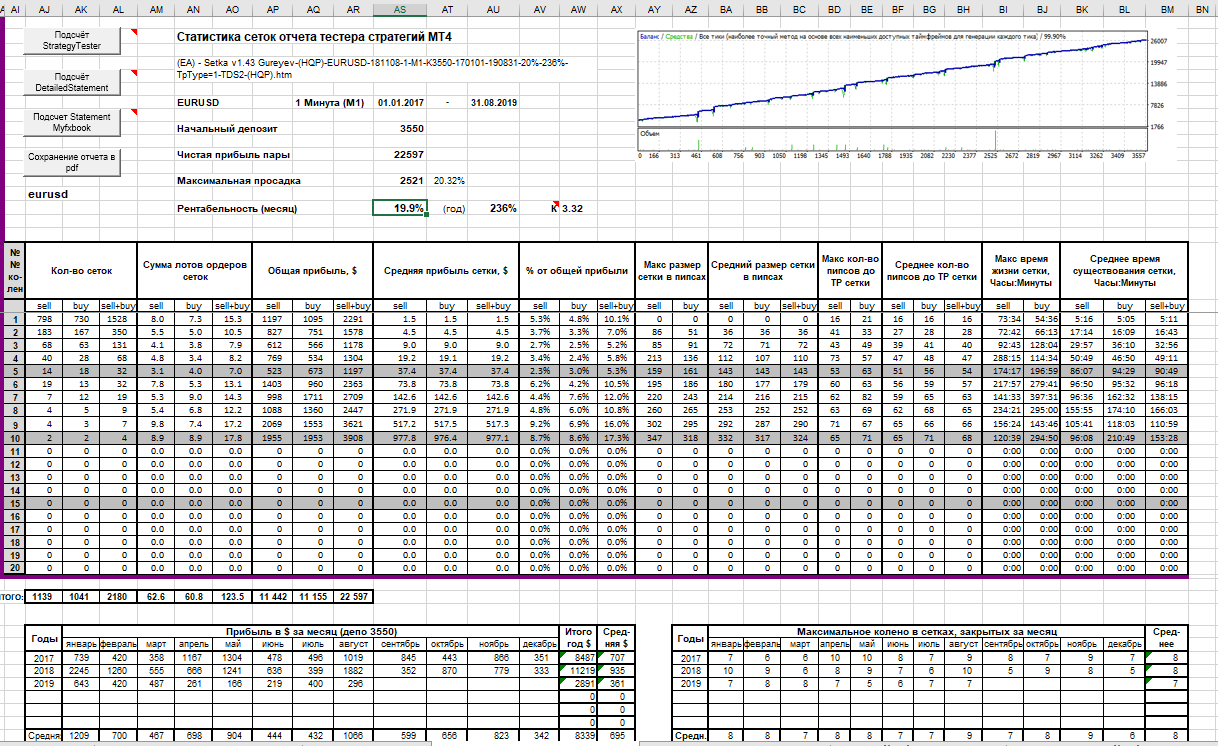This screenshot has width=1218, height=746.
Task: Click the 1 Минута (M1) timeframe cell
Action: tap(329, 103)
